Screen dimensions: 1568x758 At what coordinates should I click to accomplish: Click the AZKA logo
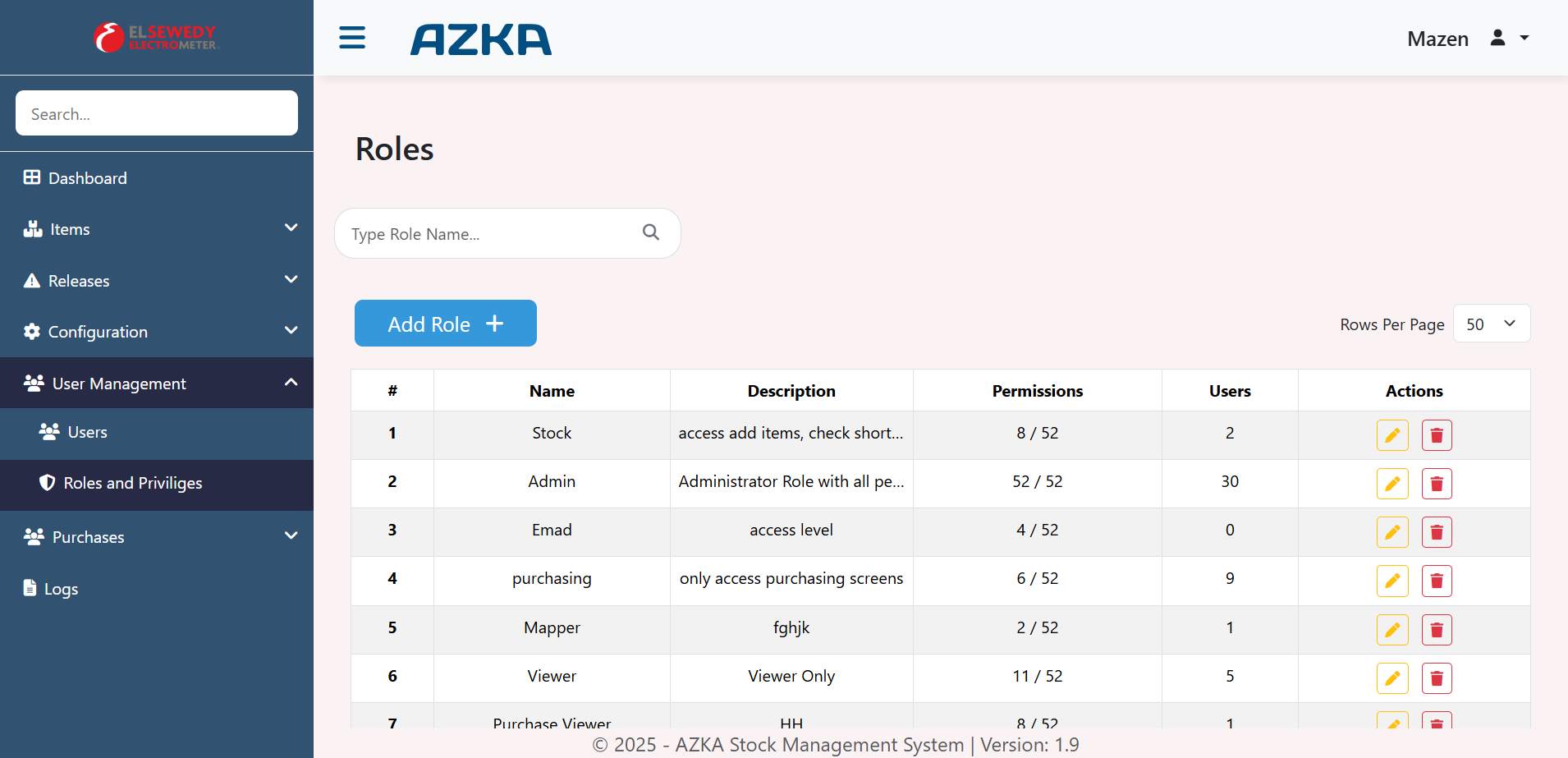pyautogui.click(x=481, y=39)
